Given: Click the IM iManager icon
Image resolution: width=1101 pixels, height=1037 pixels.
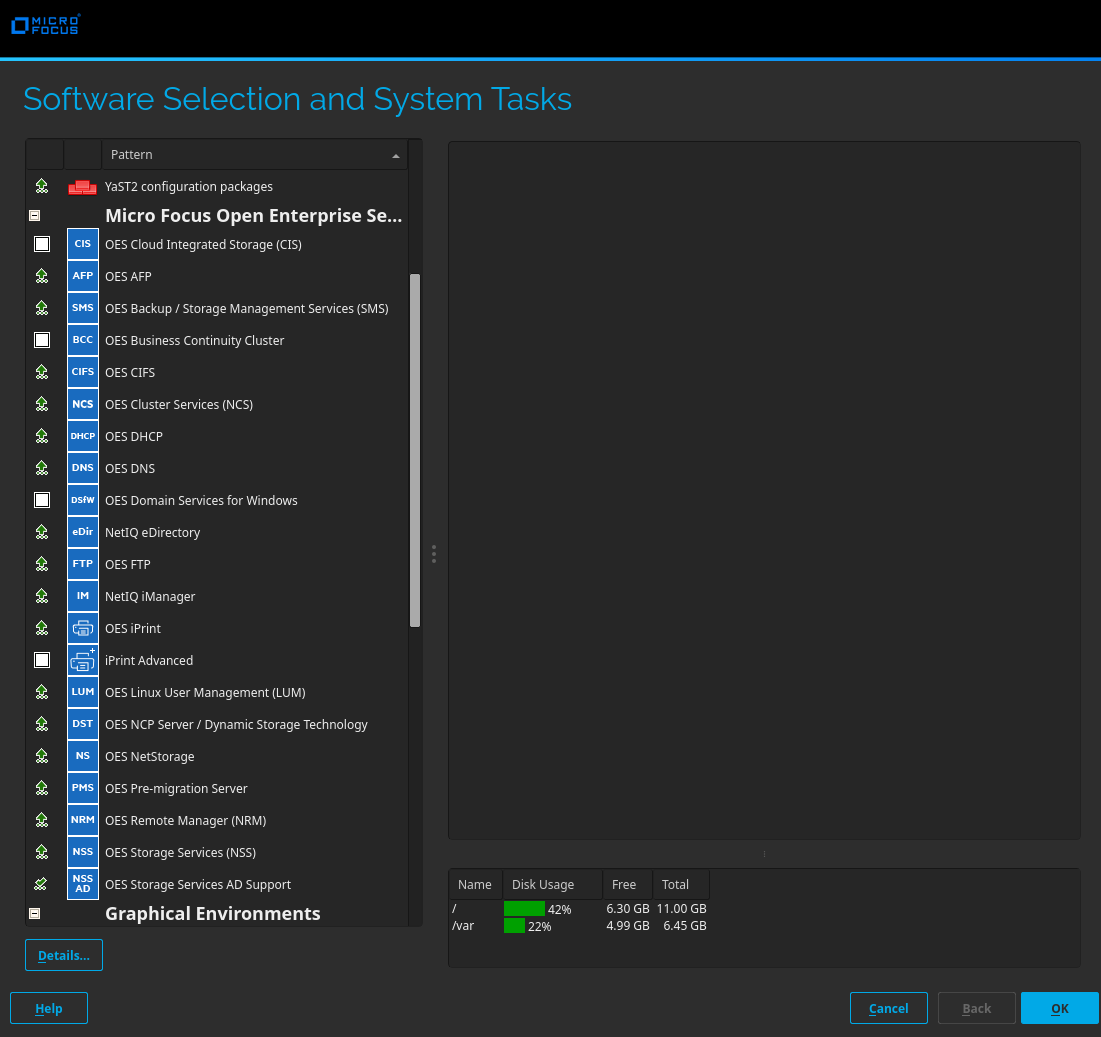Looking at the screenshot, I should click(83, 596).
